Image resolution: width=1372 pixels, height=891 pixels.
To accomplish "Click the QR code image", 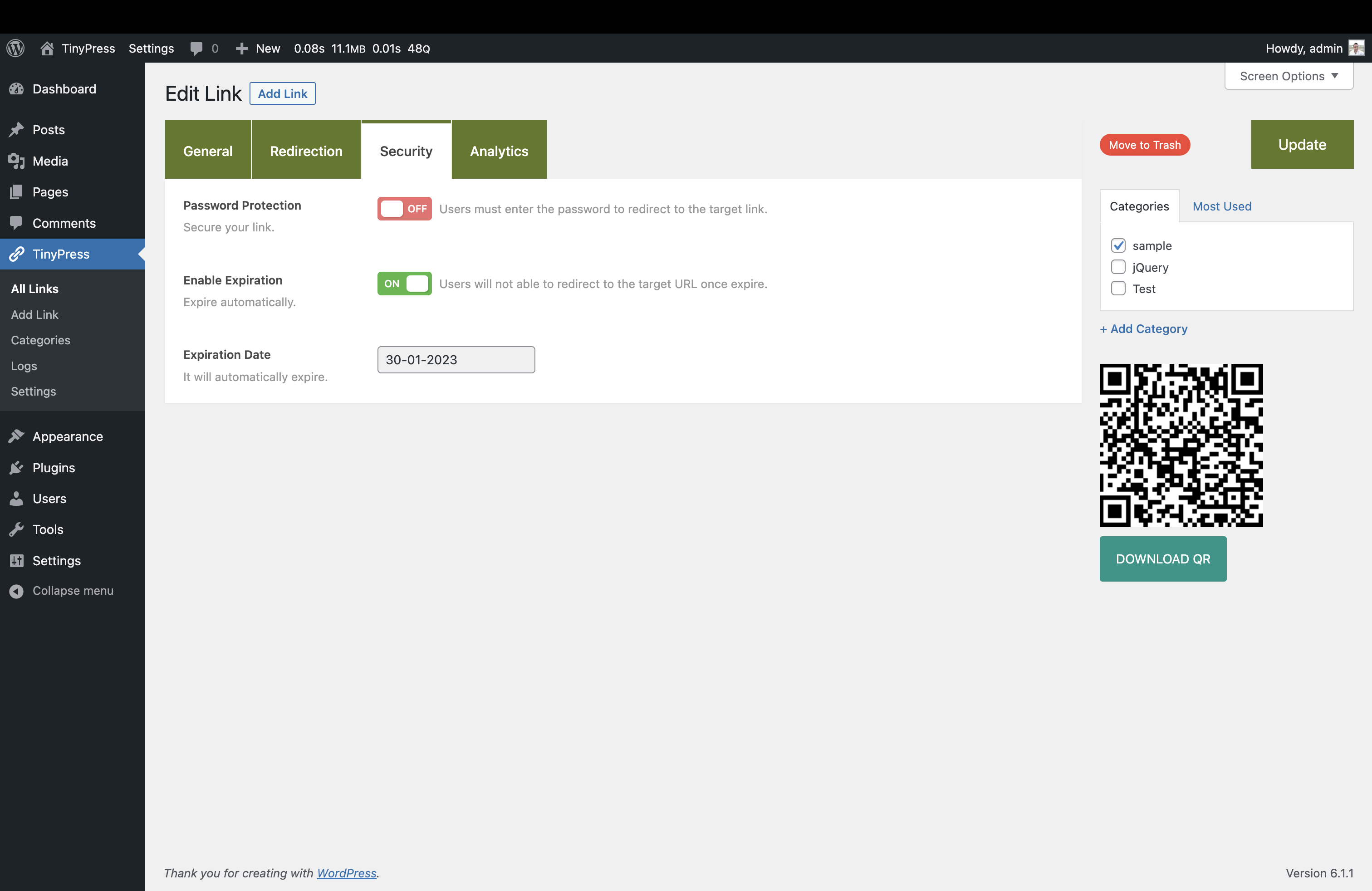I will tap(1181, 445).
